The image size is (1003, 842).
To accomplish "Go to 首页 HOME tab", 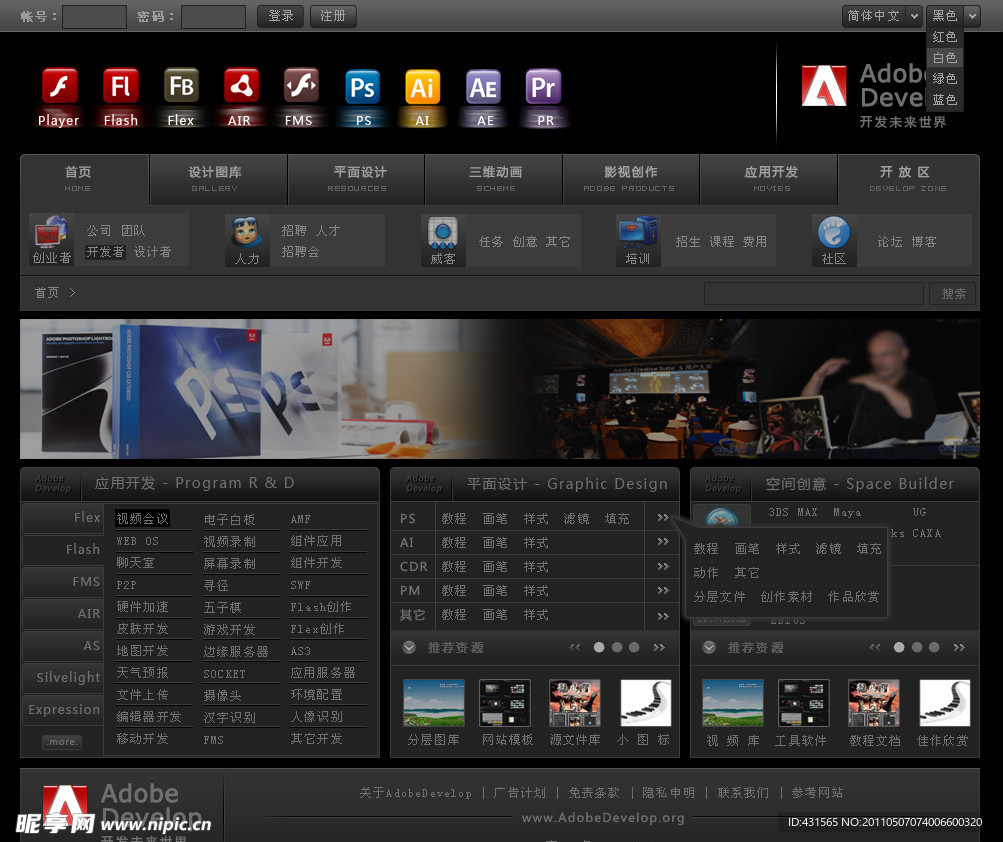I will tap(84, 179).
